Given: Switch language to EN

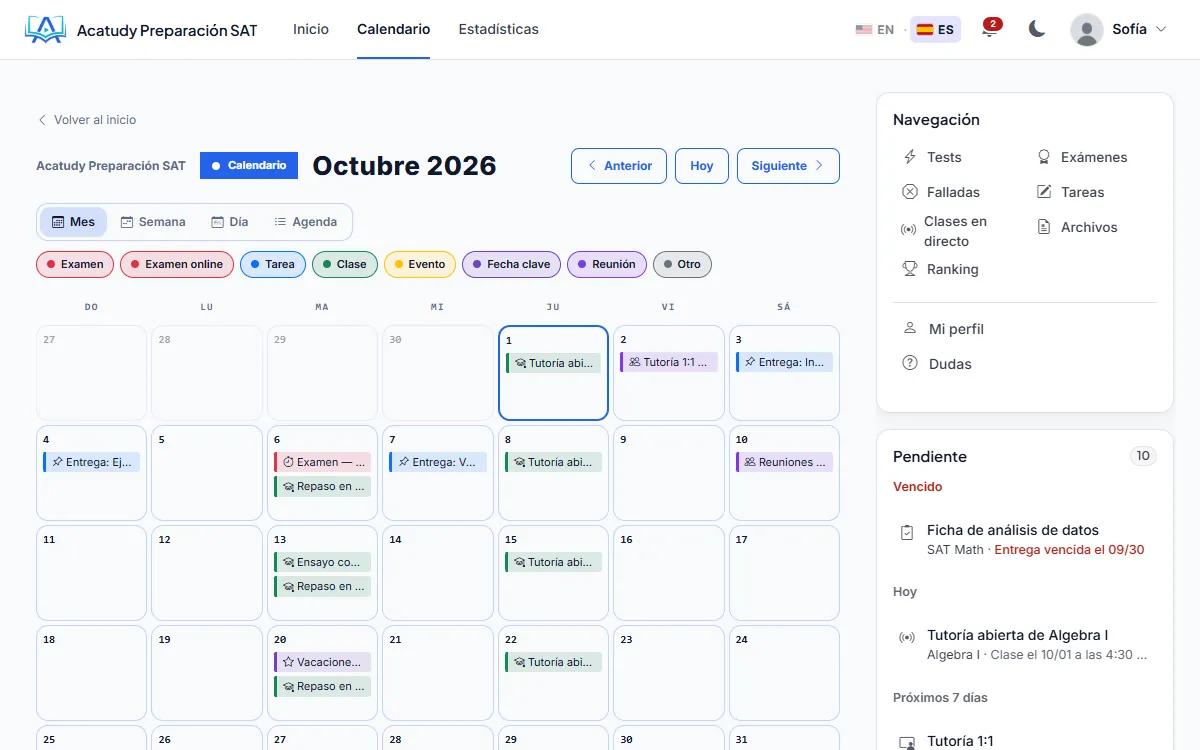Looking at the screenshot, I should 875,30.
